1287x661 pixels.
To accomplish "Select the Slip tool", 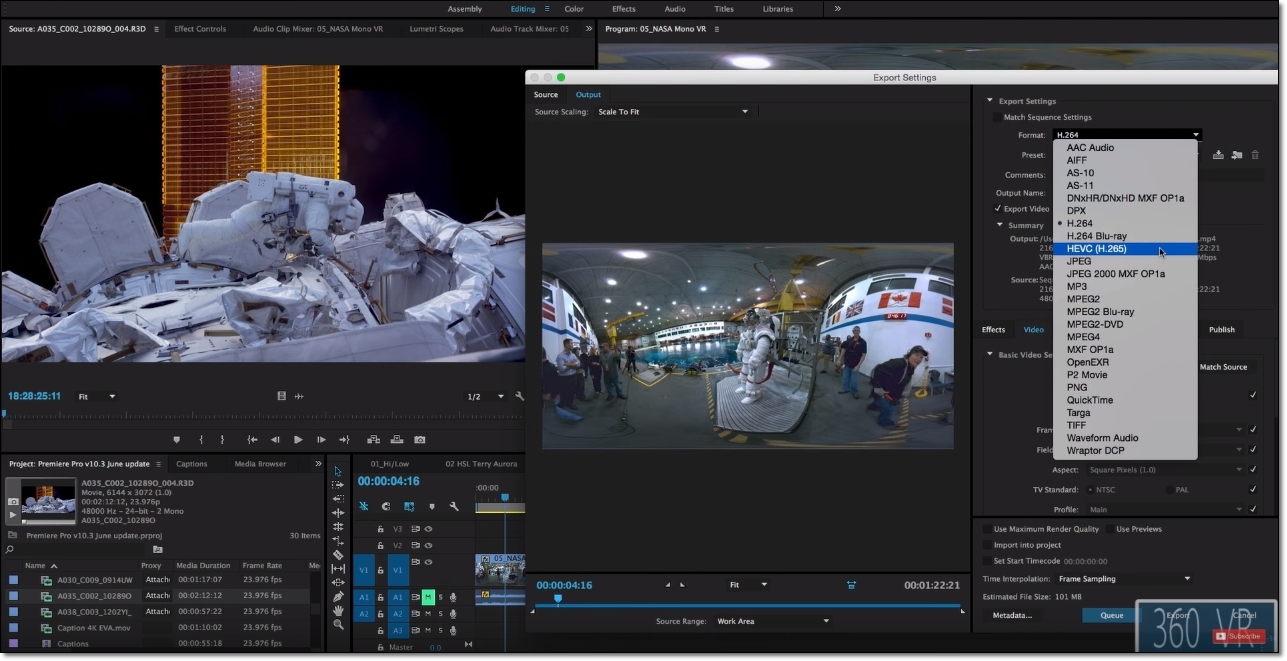I will (x=338, y=569).
